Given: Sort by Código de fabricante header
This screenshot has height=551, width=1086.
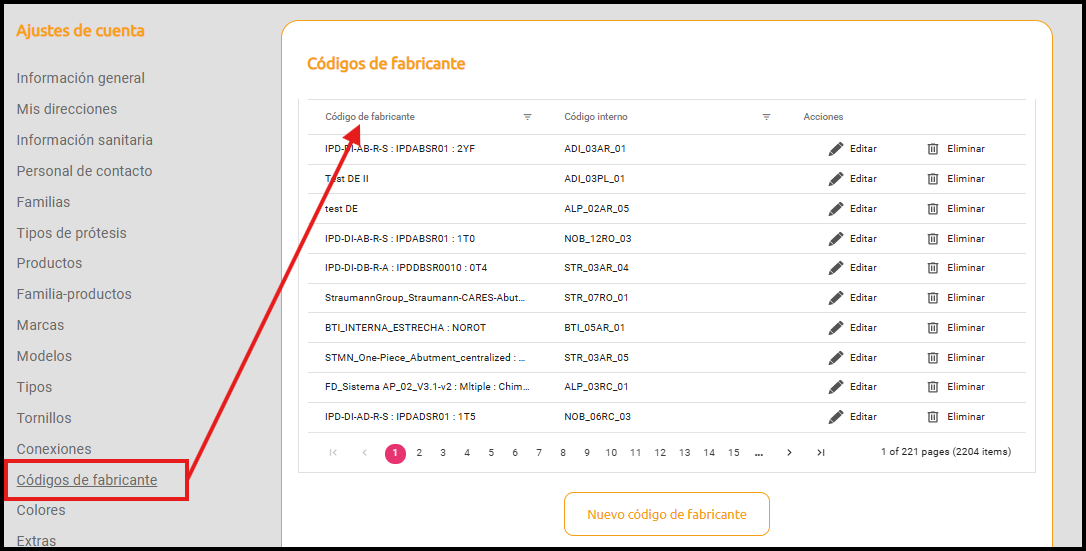Looking at the screenshot, I should (x=370, y=117).
